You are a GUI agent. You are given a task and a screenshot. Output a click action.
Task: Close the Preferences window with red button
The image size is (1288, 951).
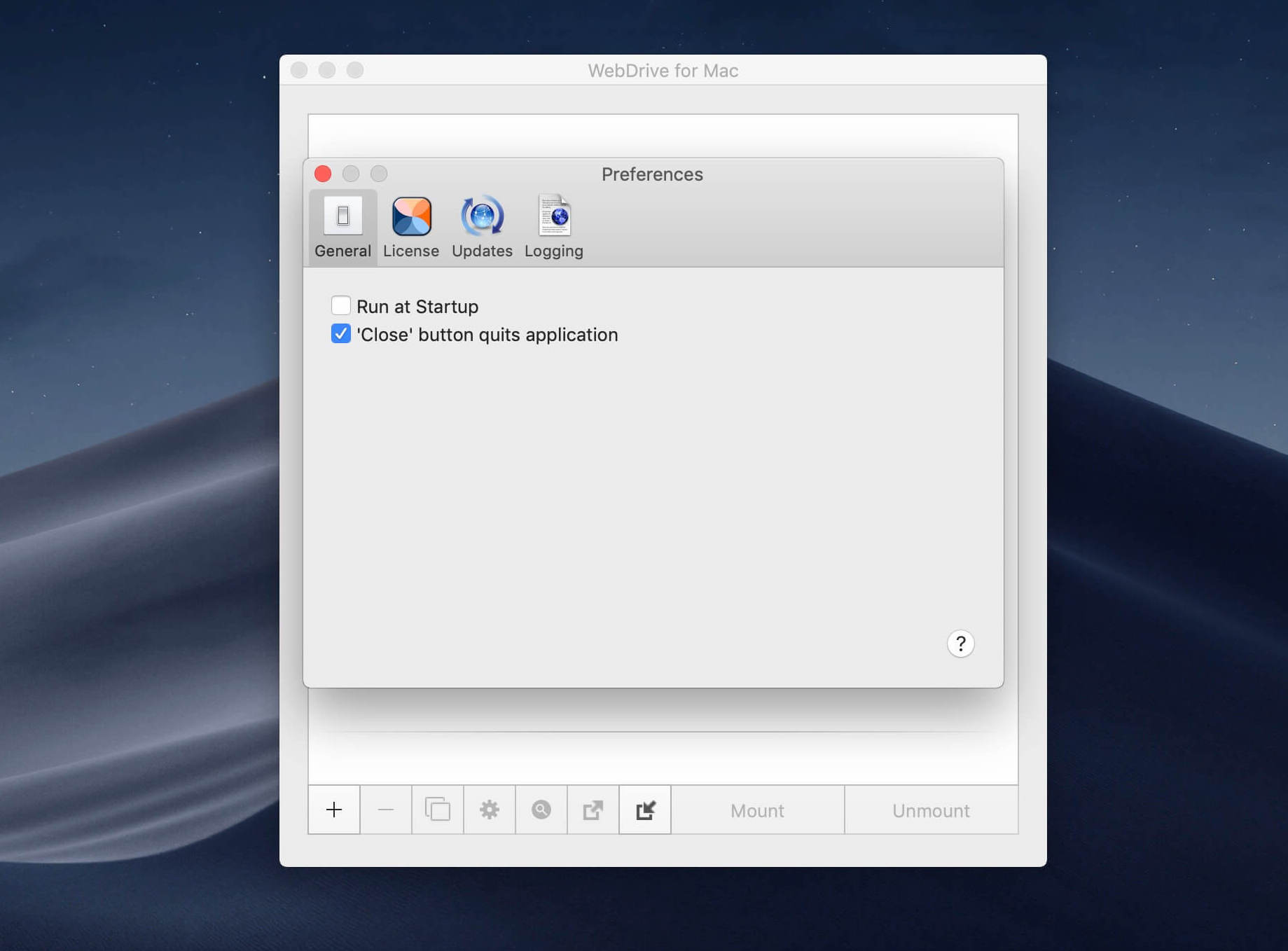point(323,174)
